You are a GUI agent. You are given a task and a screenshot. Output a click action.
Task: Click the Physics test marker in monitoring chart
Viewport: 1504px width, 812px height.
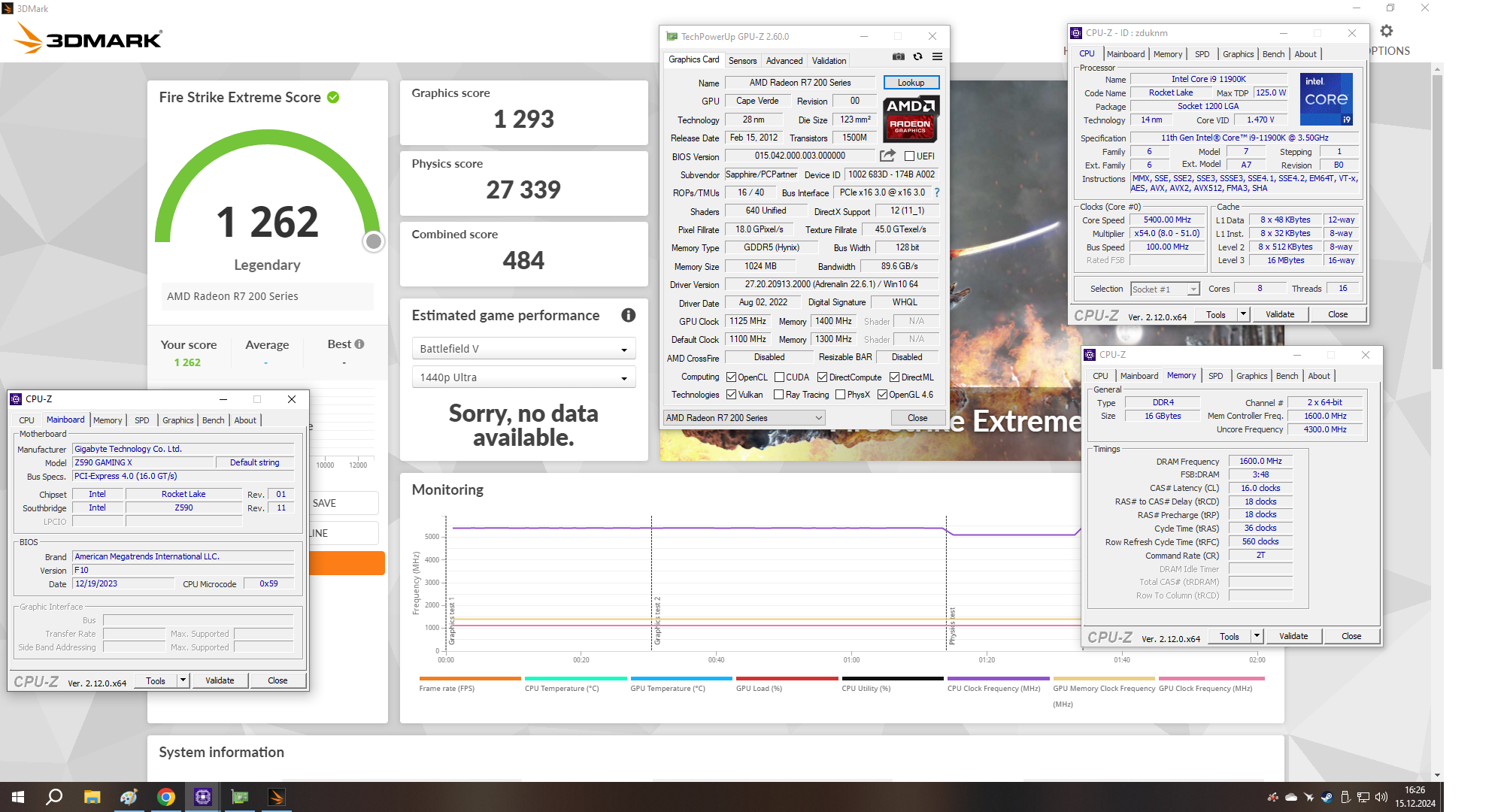[x=951, y=626]
